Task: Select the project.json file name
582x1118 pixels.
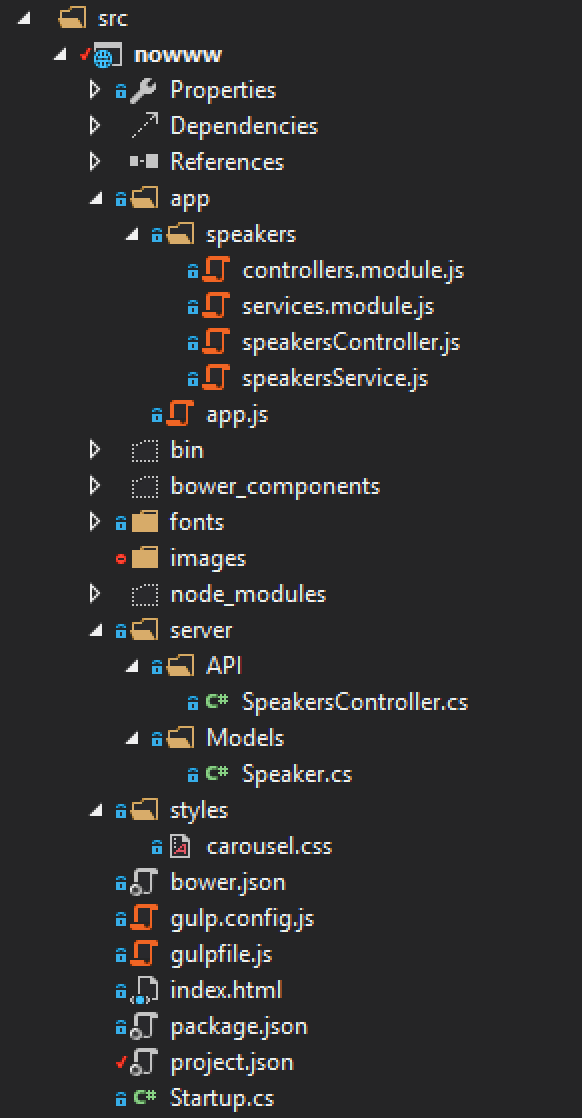Action: coord(232,1062)
